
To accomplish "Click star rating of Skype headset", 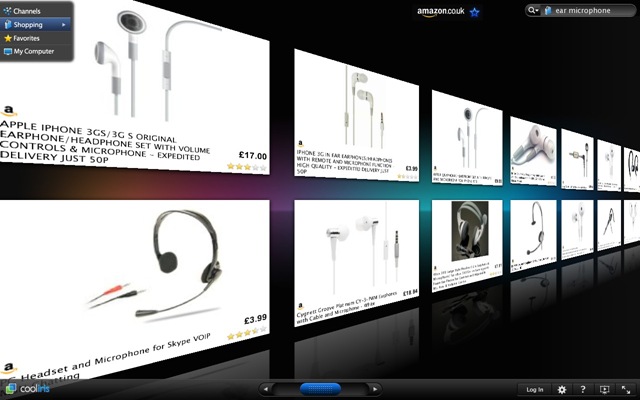I will click(x=247, y=333).
